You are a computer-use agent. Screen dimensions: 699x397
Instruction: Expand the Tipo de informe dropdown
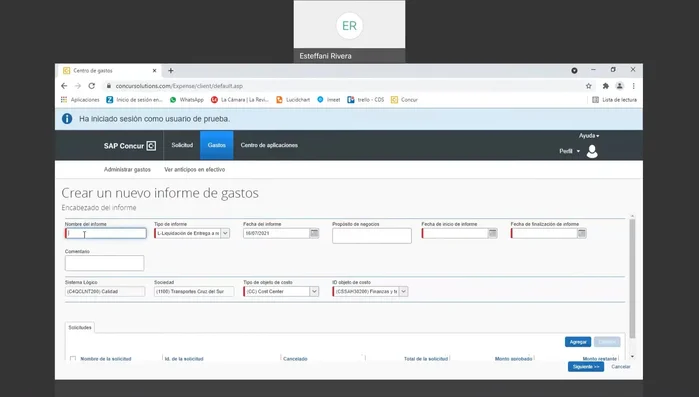[x=225, y=233]
